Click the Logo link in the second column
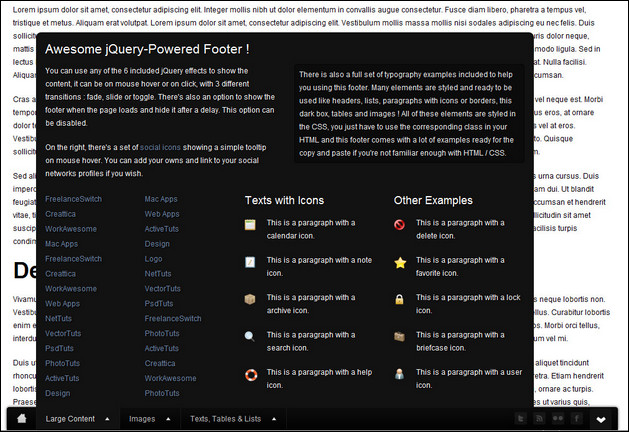This screenshot has width=629, height=432. point(157,258)
